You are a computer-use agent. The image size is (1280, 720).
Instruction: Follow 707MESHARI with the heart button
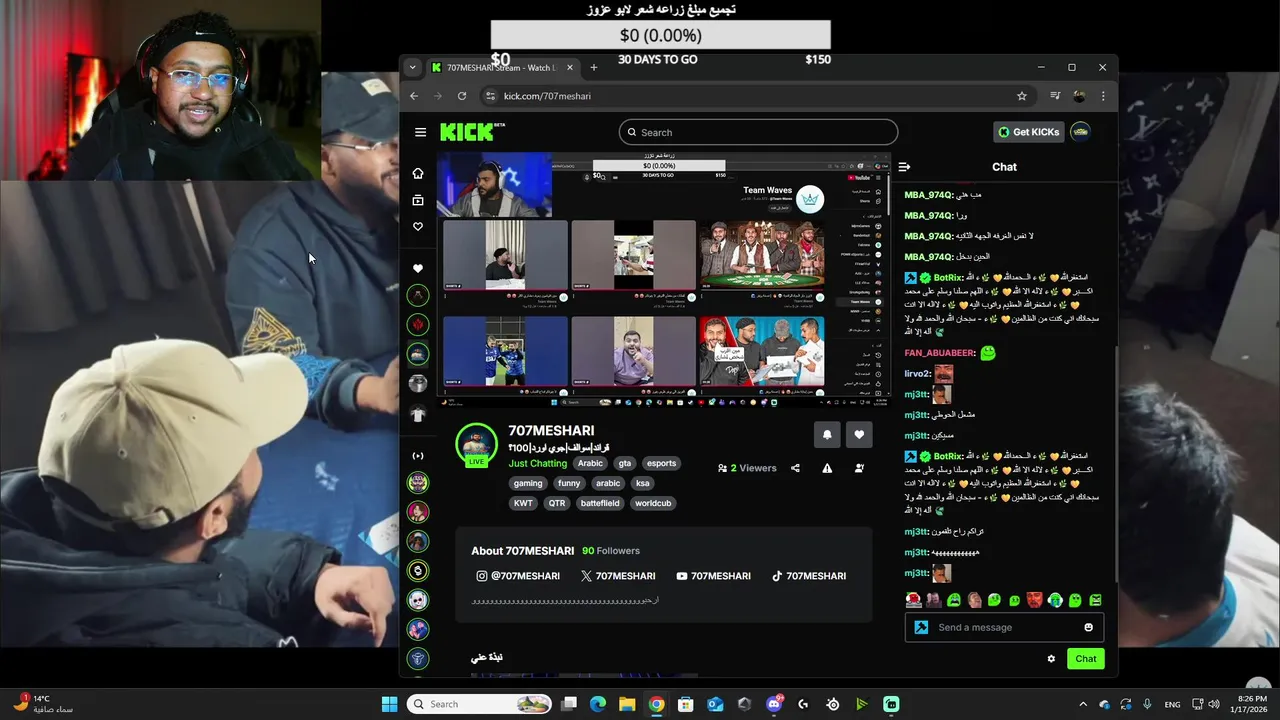tap(859, 434)
